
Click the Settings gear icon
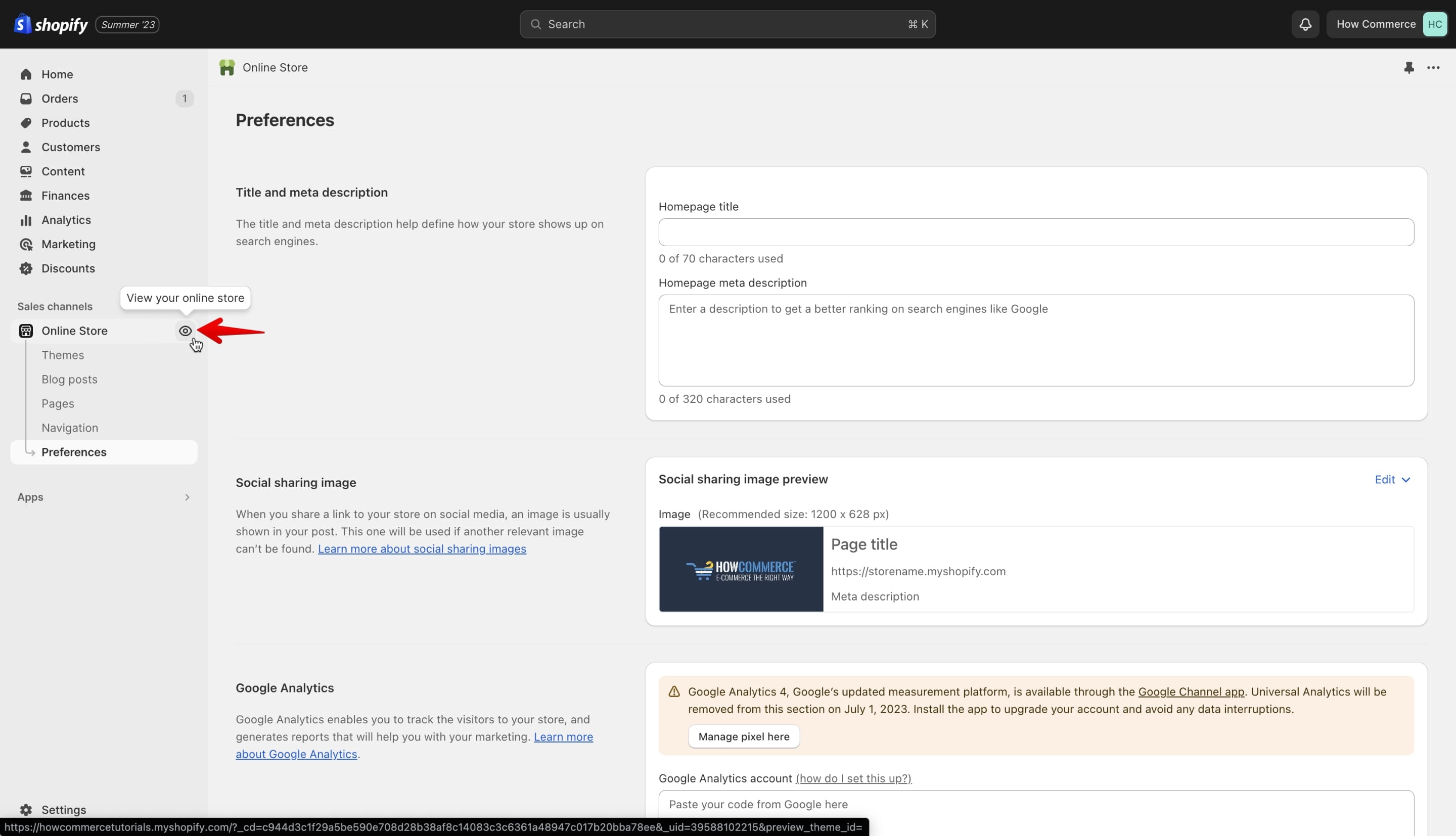click(x=26, y=810)
